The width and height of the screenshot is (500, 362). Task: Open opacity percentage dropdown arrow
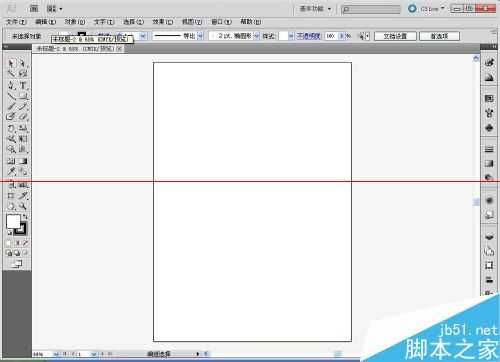tap(341, 36)
